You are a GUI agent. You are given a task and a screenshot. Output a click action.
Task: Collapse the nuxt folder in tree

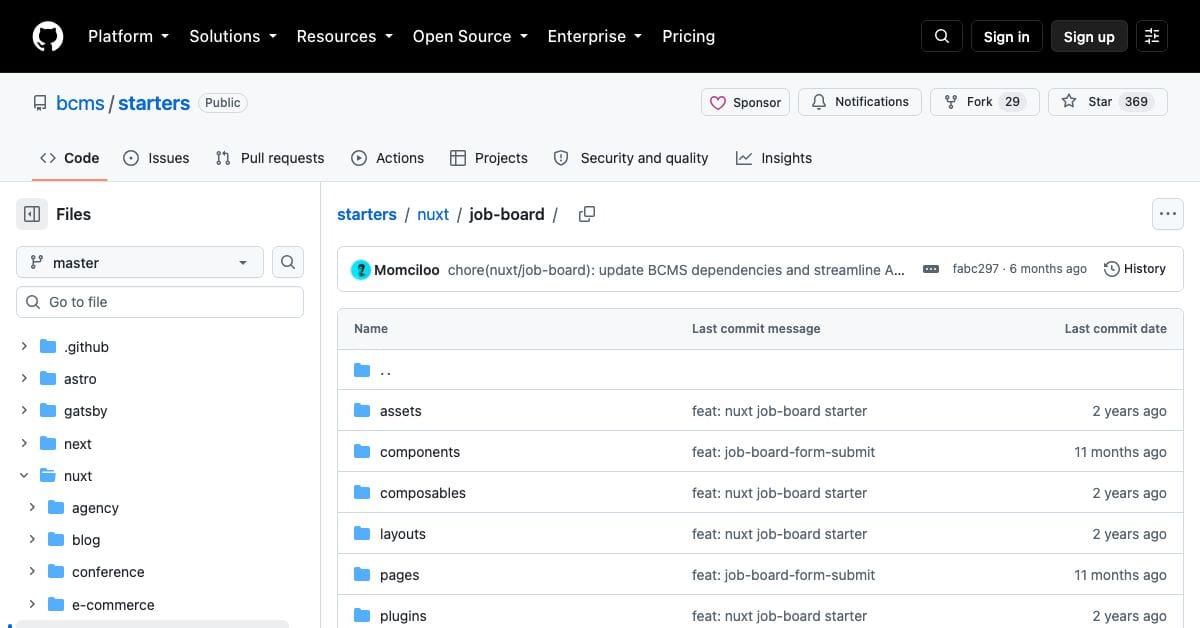pyautogui.click(x=24, y=476)
